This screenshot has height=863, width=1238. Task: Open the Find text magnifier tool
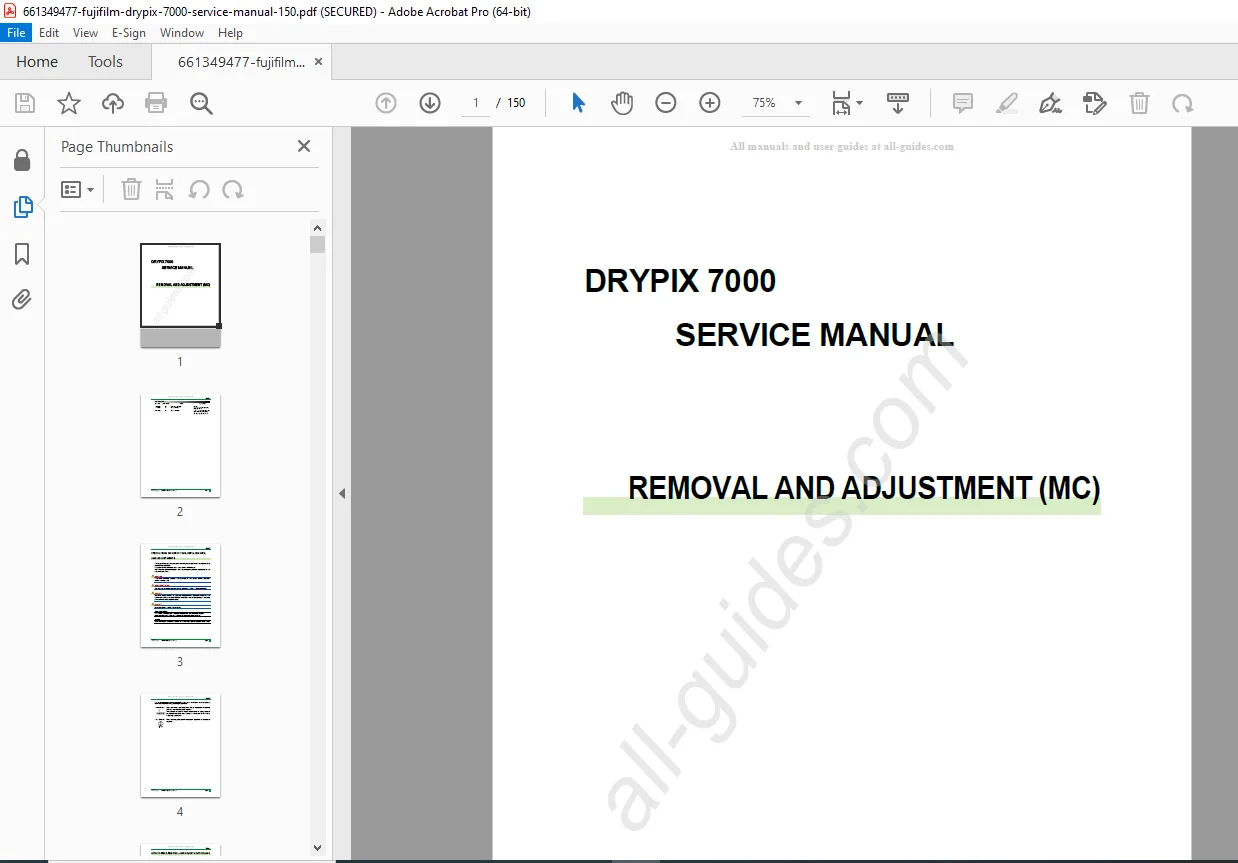[x=201, y=103]
